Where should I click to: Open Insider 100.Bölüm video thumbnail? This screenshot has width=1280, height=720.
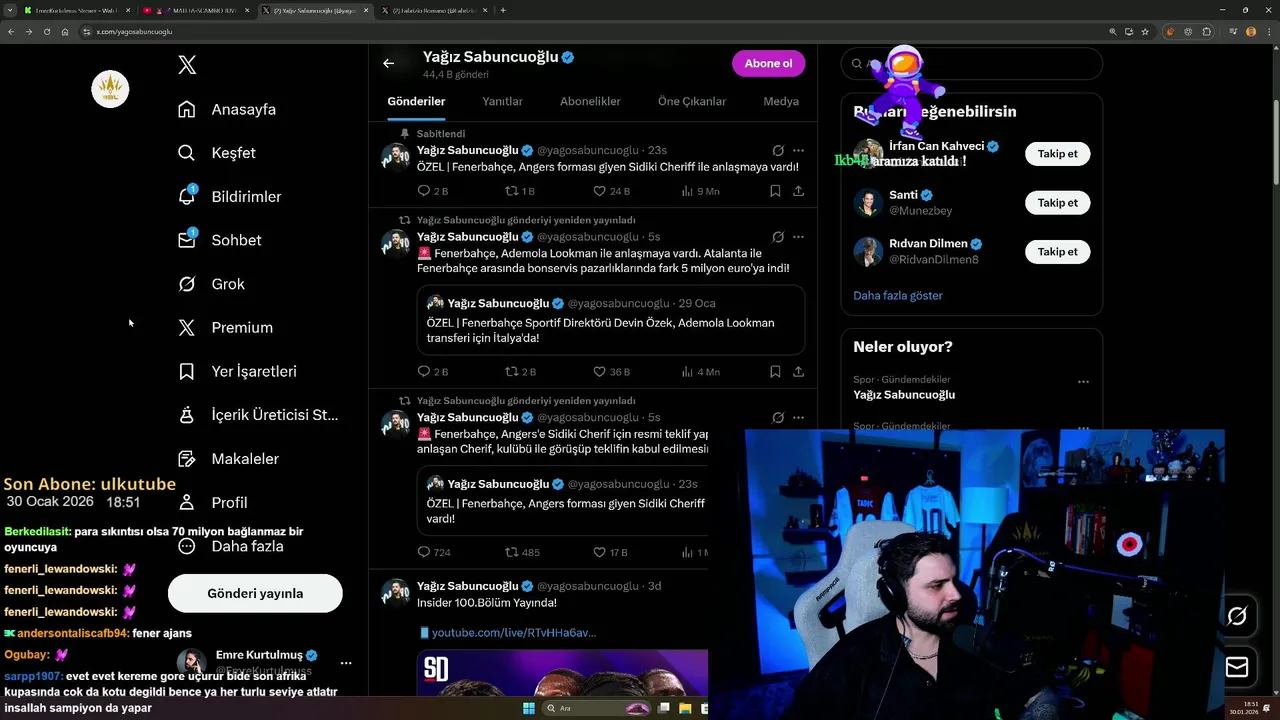(x=562, y=673)
